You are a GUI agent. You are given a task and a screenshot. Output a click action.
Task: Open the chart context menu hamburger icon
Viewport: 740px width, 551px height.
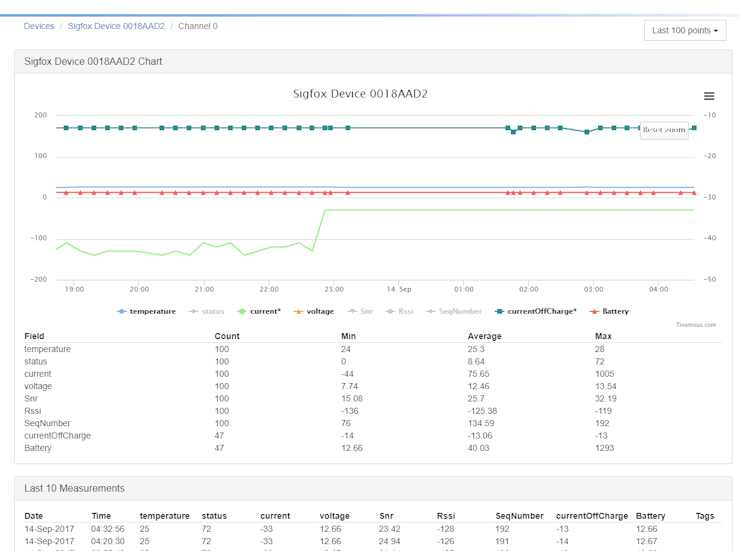point(709,96)
